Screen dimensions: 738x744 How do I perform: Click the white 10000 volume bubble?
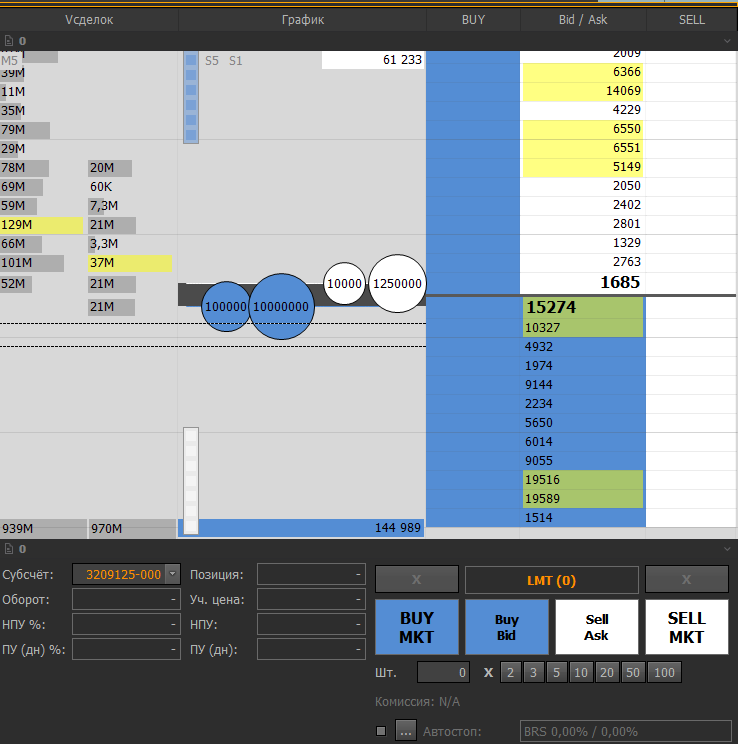pos(345,284)
